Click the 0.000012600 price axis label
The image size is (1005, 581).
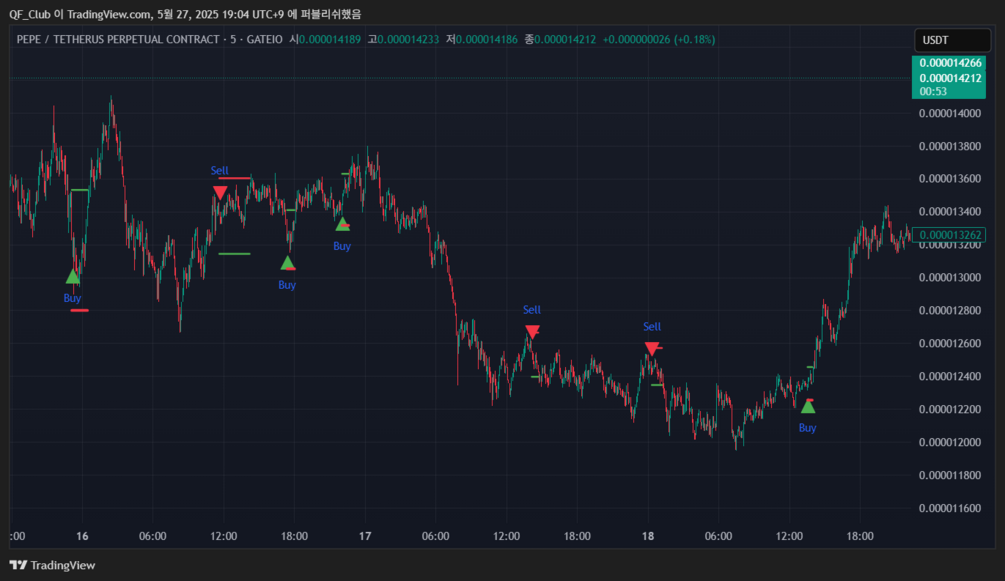click(949, 344)
